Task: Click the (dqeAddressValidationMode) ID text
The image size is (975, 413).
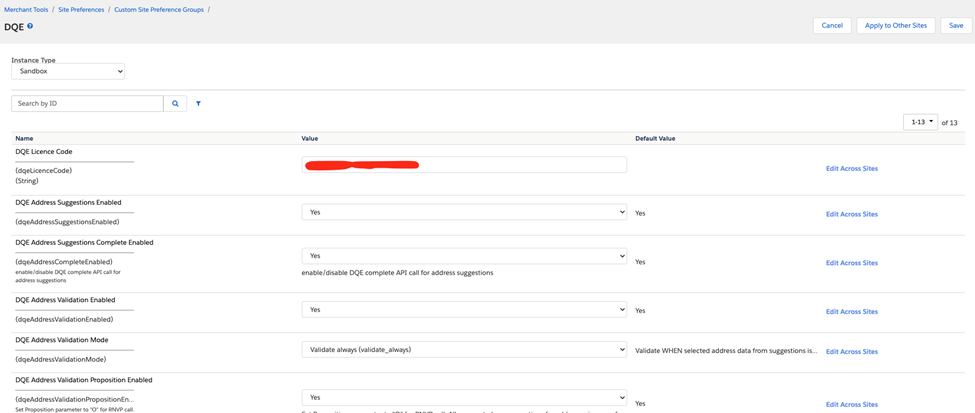Action: 60,360
